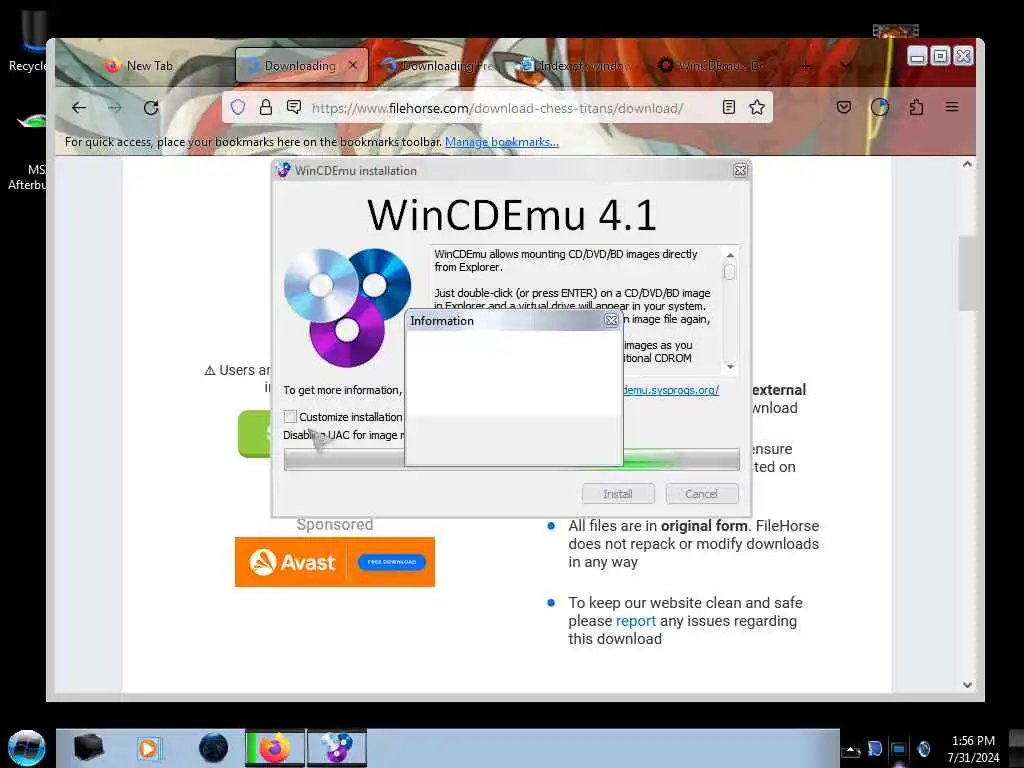Click the network tray icon
Image resolution: width=1024 pixels, height=768 pixels.
(x=899, y=750)
